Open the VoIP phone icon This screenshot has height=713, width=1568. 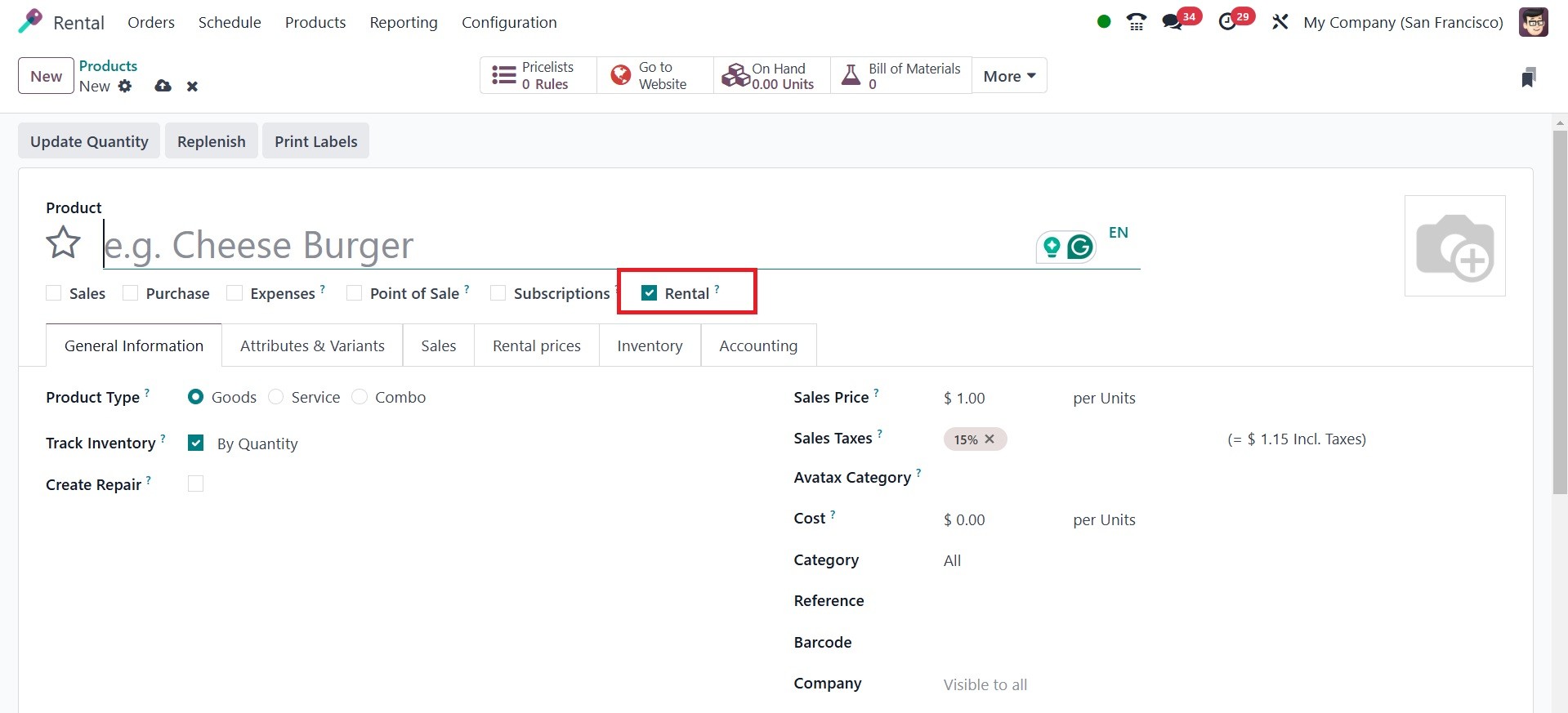pyautogui.click(x=1136, y=22)
